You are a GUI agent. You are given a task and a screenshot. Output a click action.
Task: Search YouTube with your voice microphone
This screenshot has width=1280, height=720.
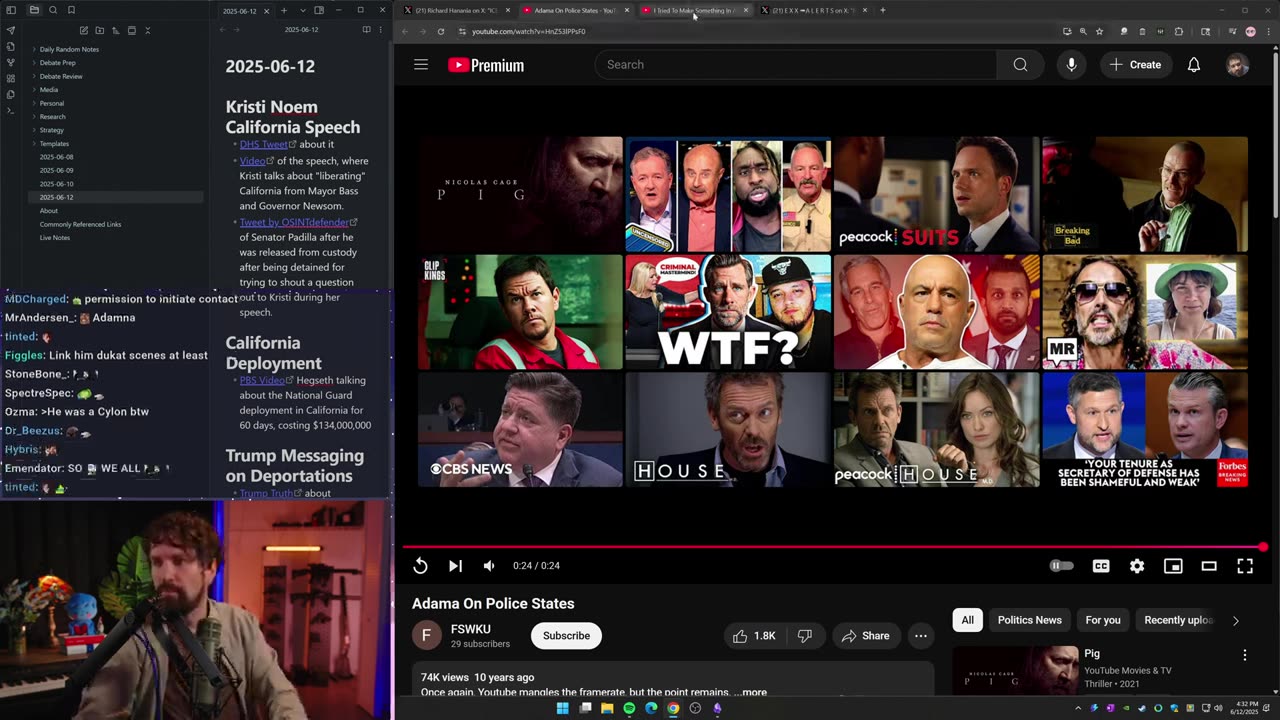1071,65
